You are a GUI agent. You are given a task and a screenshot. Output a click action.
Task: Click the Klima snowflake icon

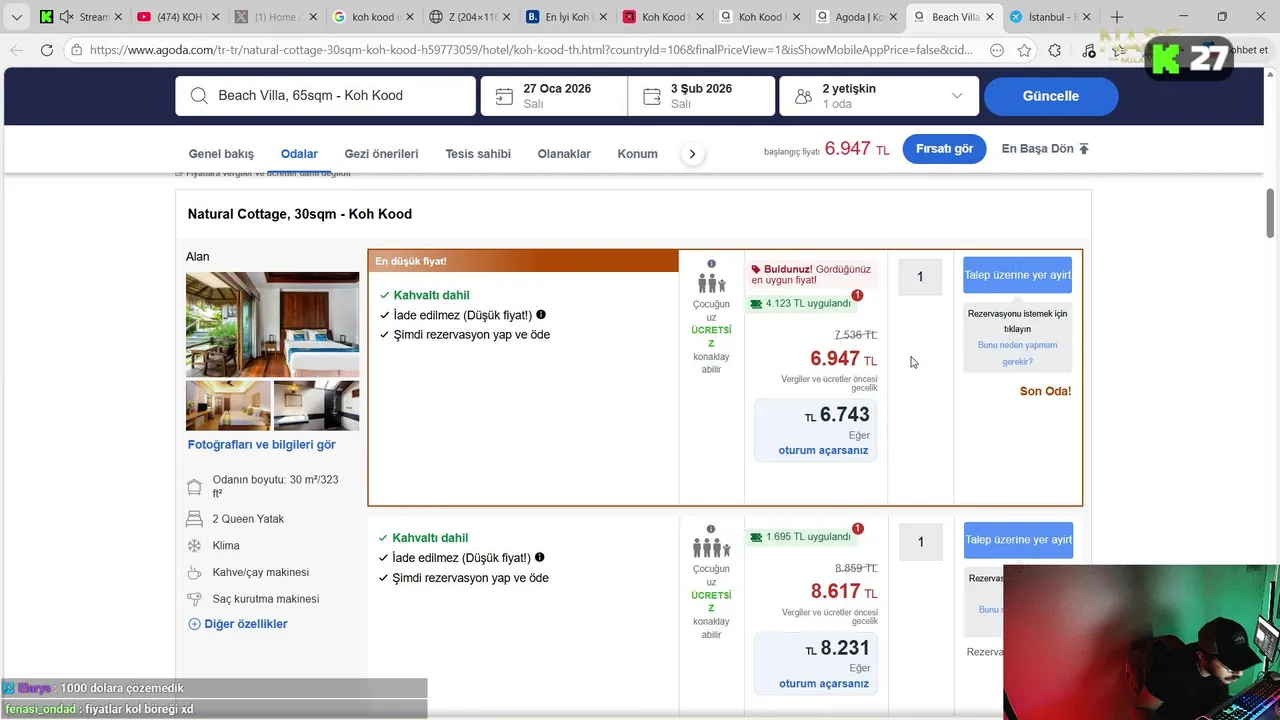[x=194, y=546]
